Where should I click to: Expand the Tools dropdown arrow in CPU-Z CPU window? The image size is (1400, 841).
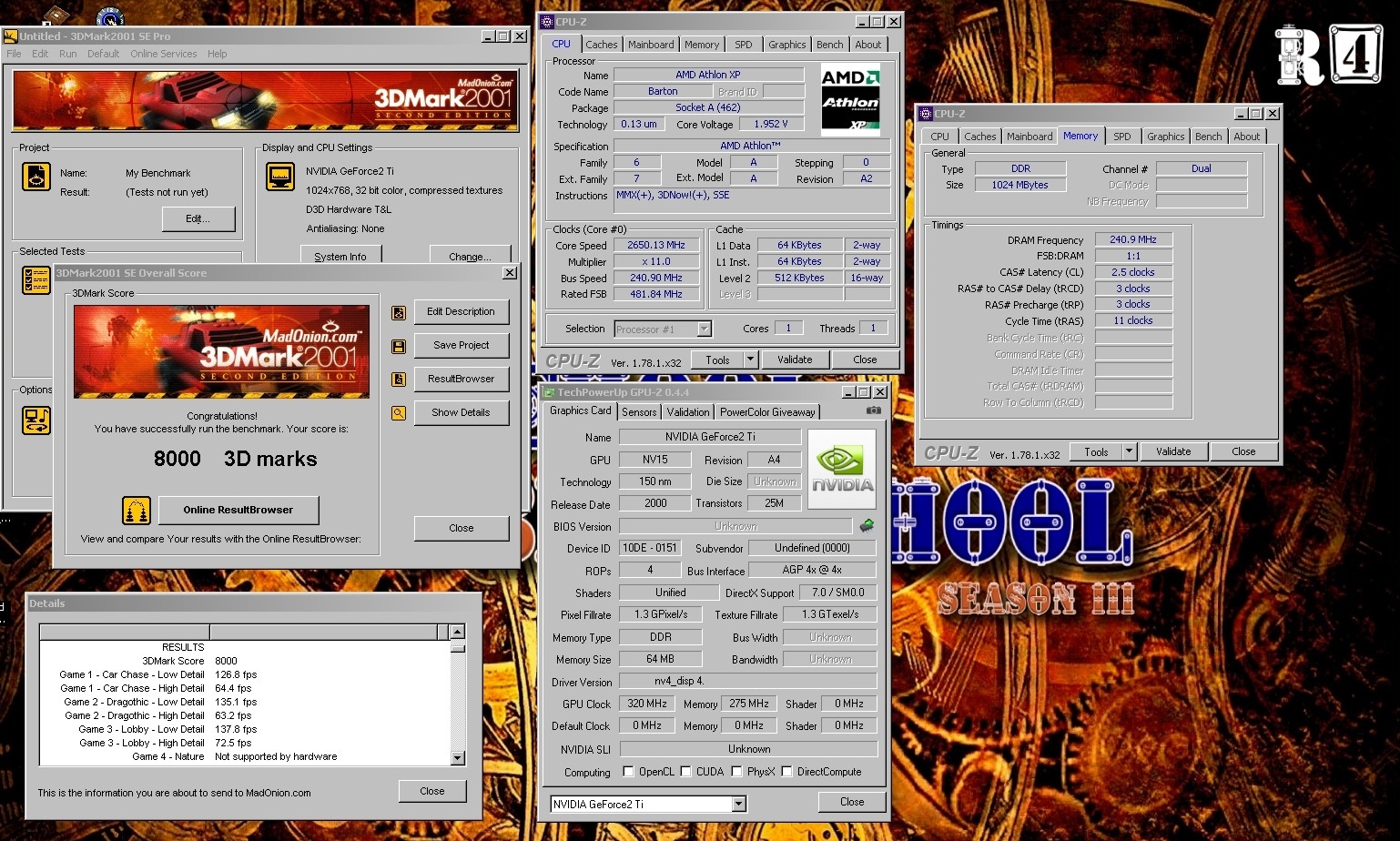coord(750,360)
